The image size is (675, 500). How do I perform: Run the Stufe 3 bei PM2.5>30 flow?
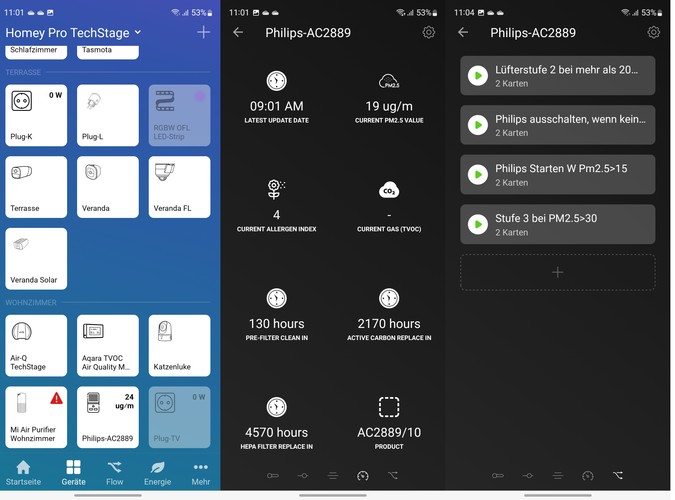pos(478,224)
